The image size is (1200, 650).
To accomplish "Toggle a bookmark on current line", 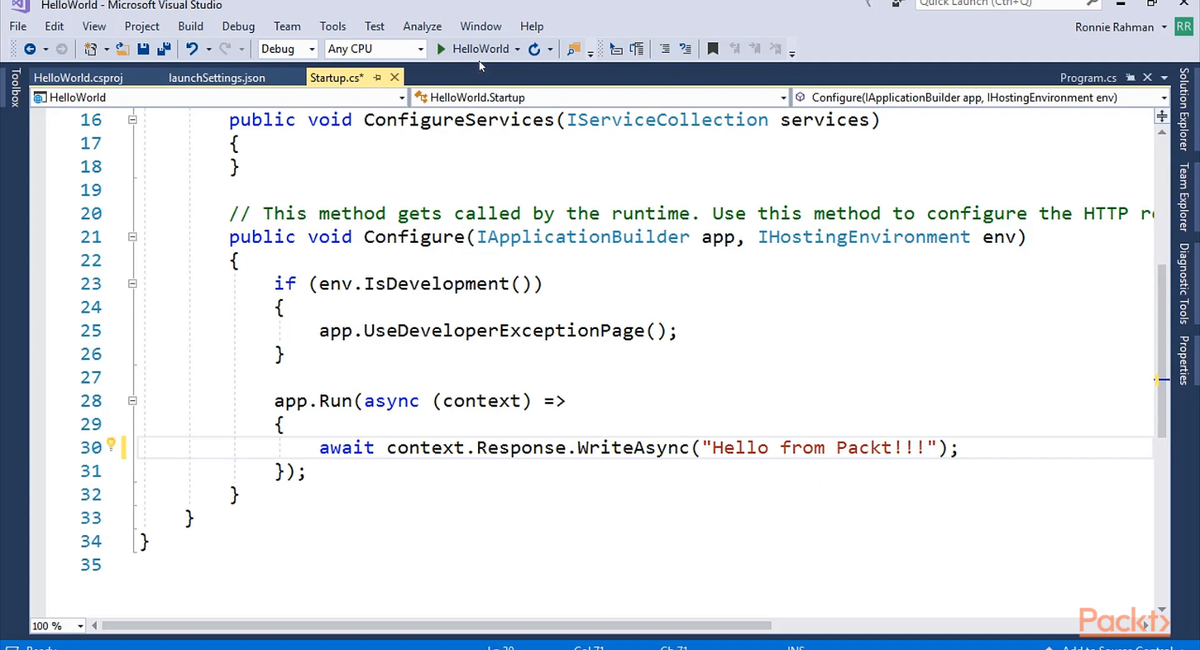I will (x=713, y=49).
